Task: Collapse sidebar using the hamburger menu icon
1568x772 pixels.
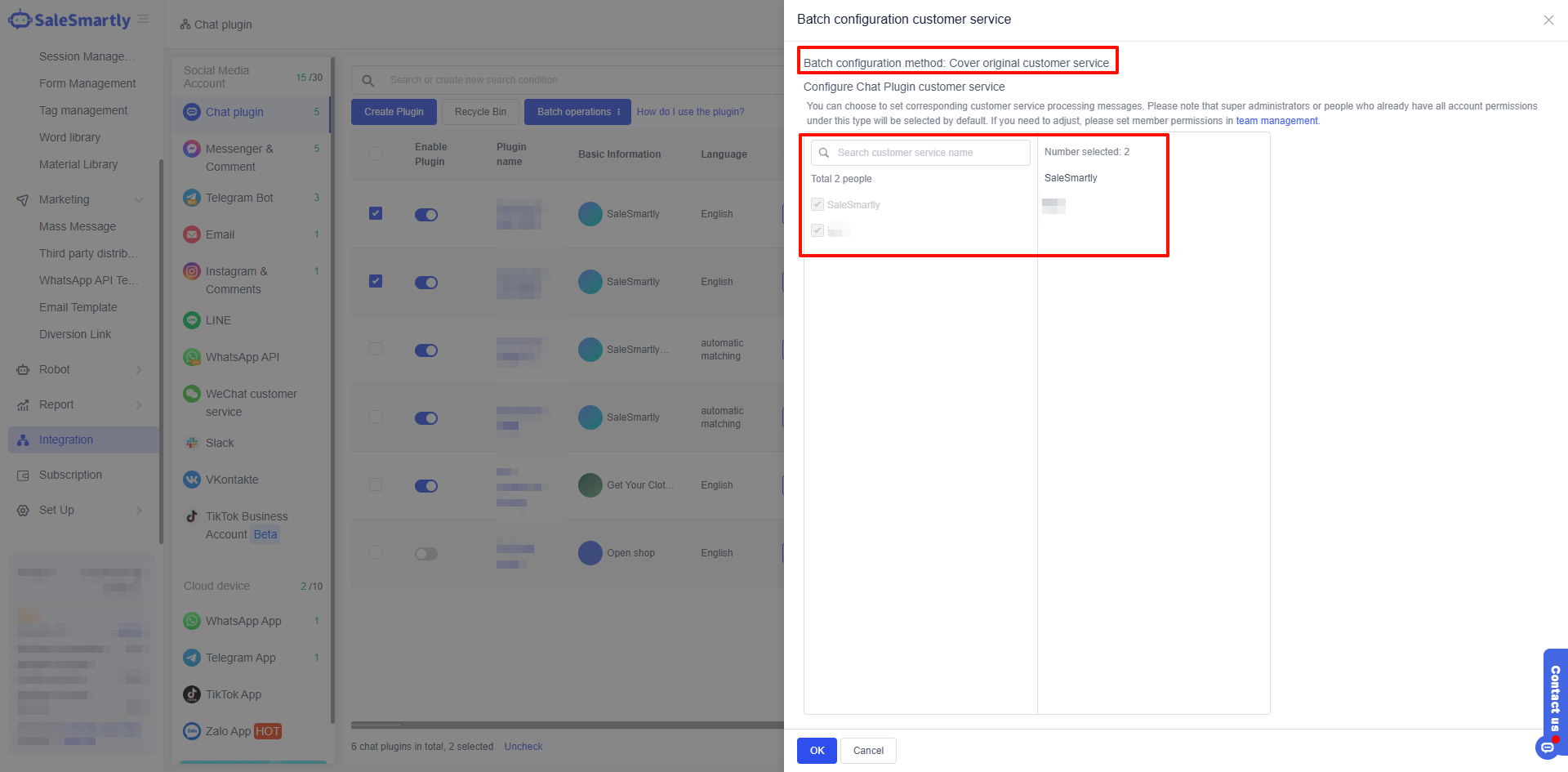Action: coord(144,19)
